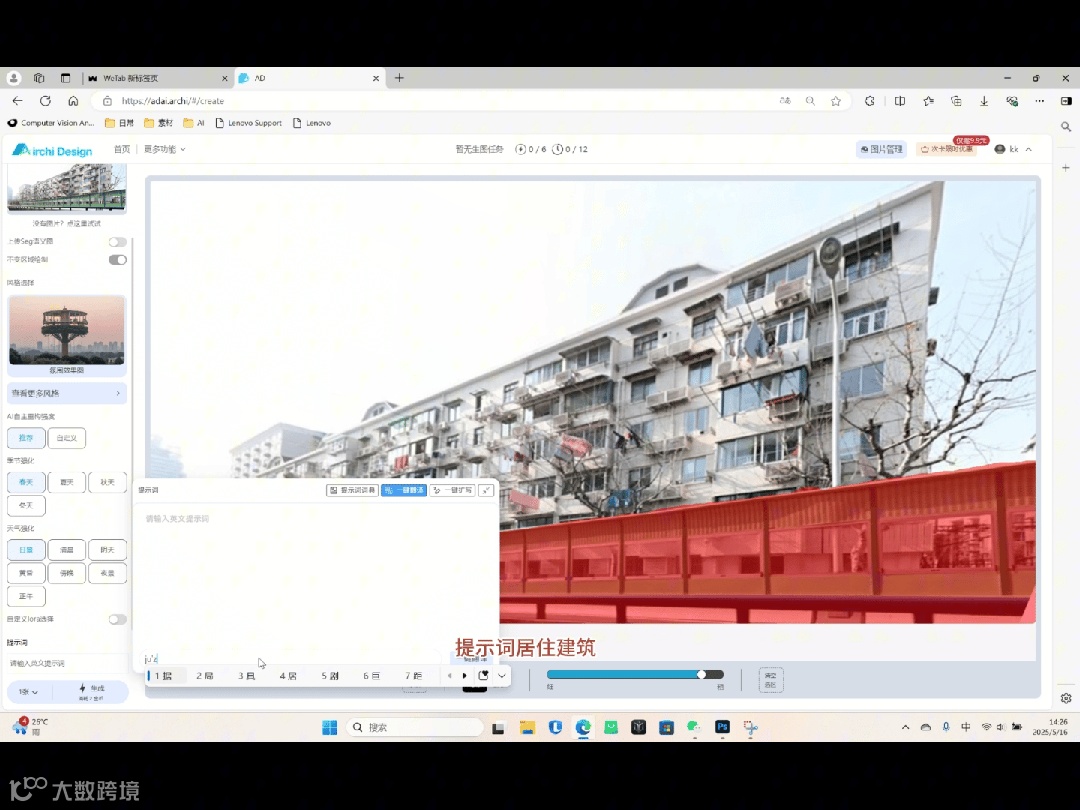
Task: Open the browser downloads icon
Action: point(984,101)
